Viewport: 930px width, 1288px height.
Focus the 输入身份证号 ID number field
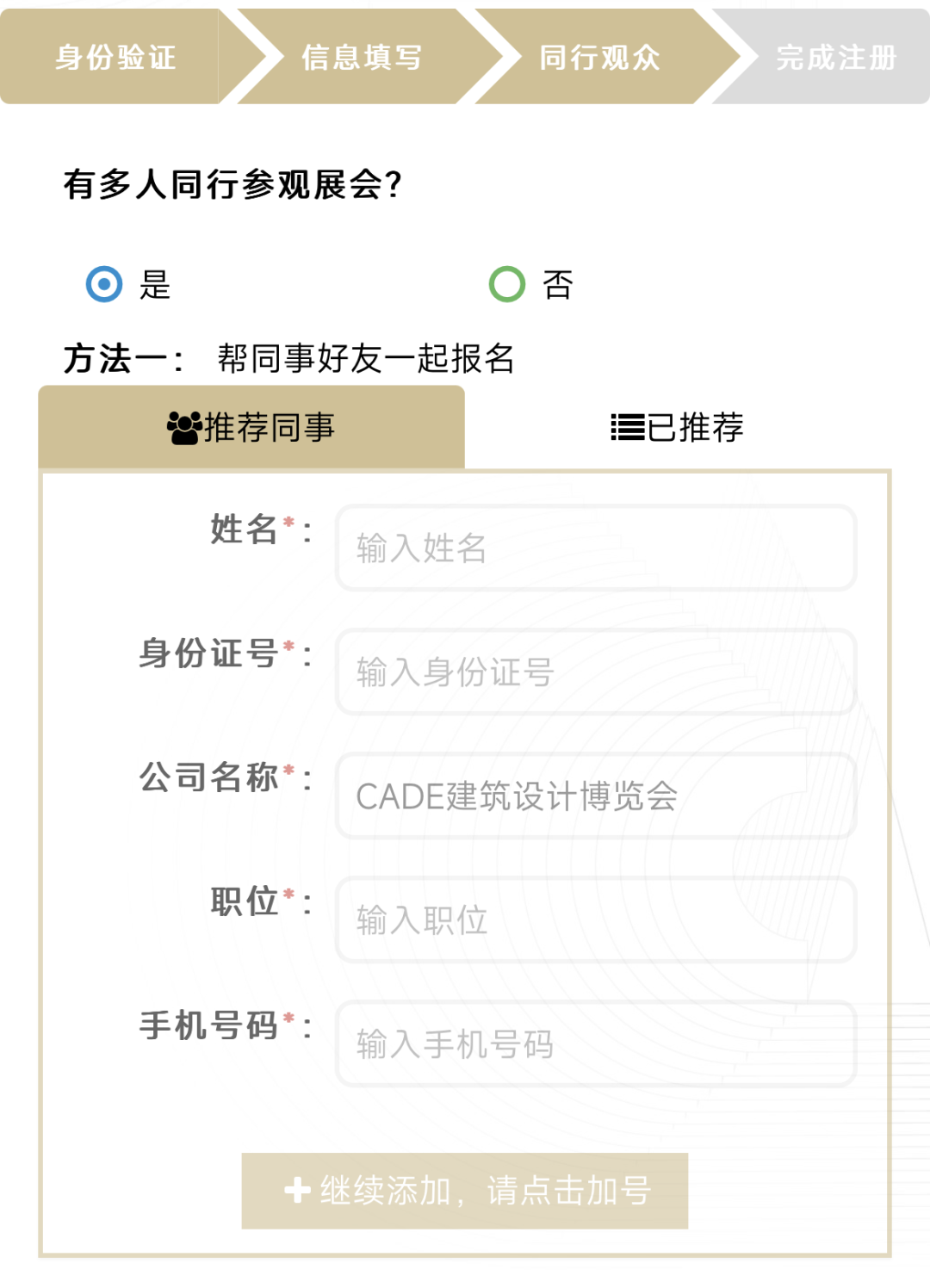click(x=596, y=672)
